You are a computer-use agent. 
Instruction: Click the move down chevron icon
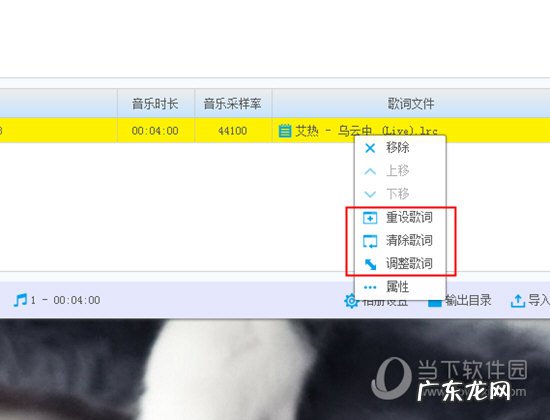point(370,194)
